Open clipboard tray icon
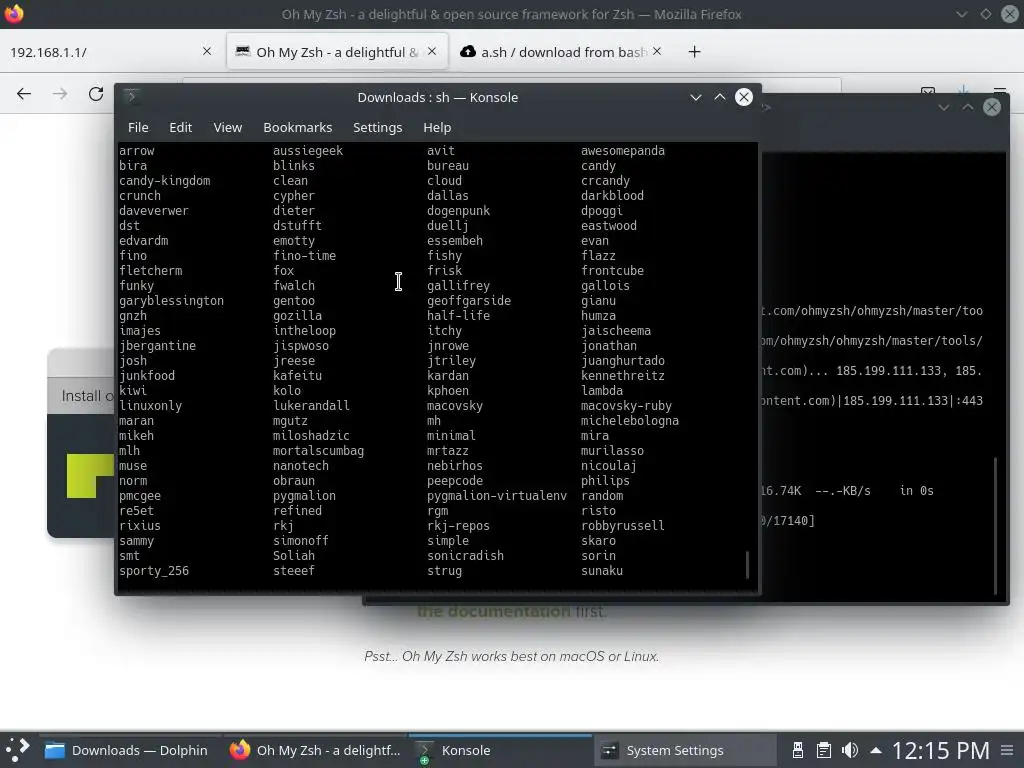The image size is (1024, 768). coord(824,750)
